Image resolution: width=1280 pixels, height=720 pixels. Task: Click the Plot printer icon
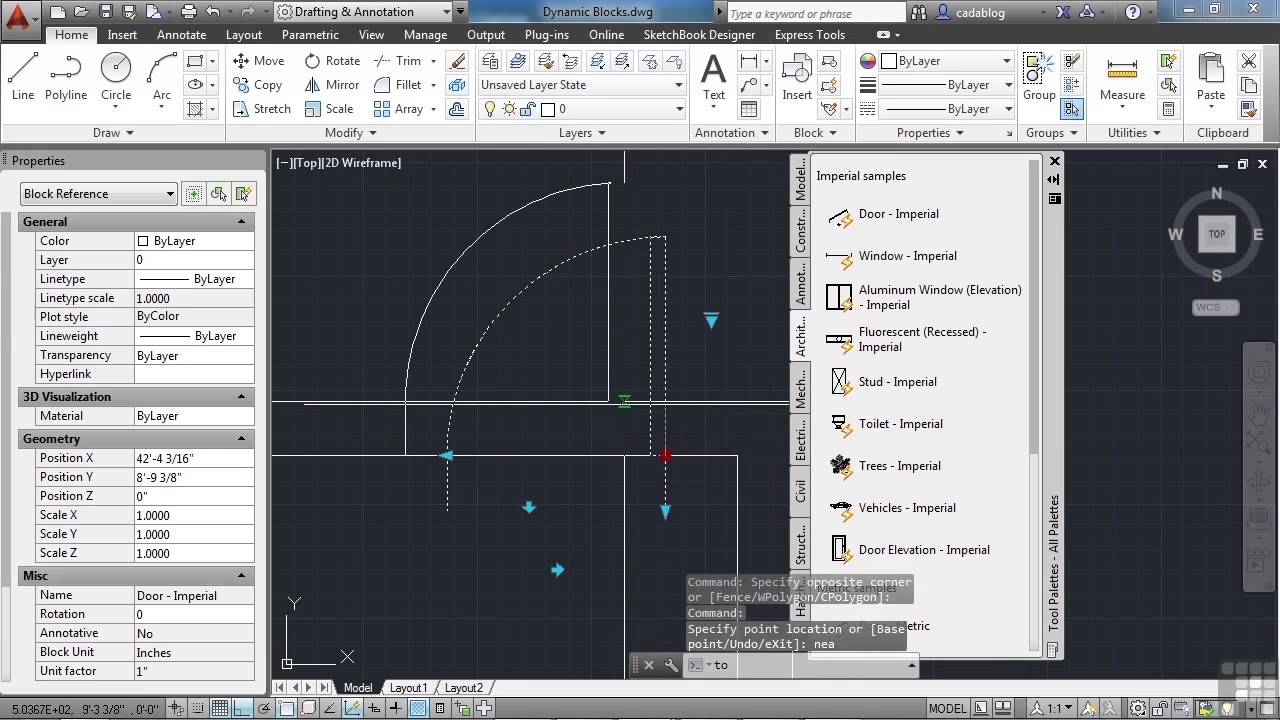point(189,12)
